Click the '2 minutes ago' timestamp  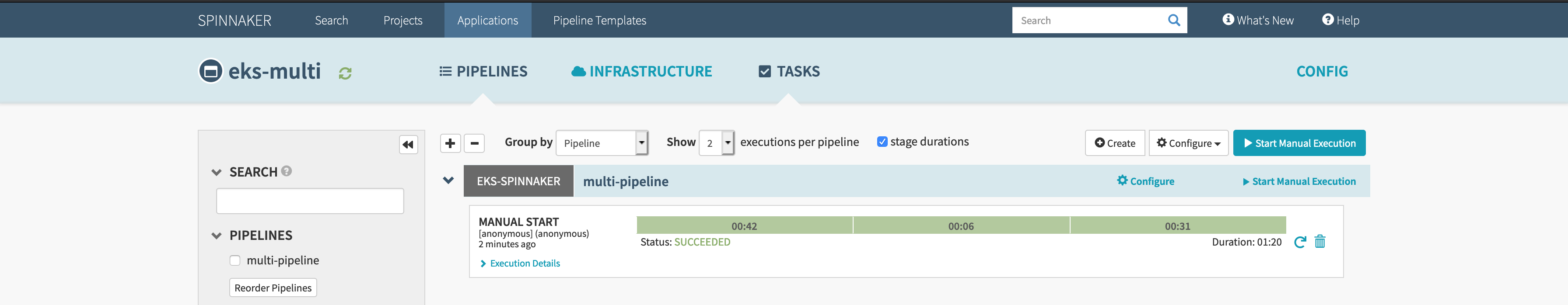coord(507,245)
